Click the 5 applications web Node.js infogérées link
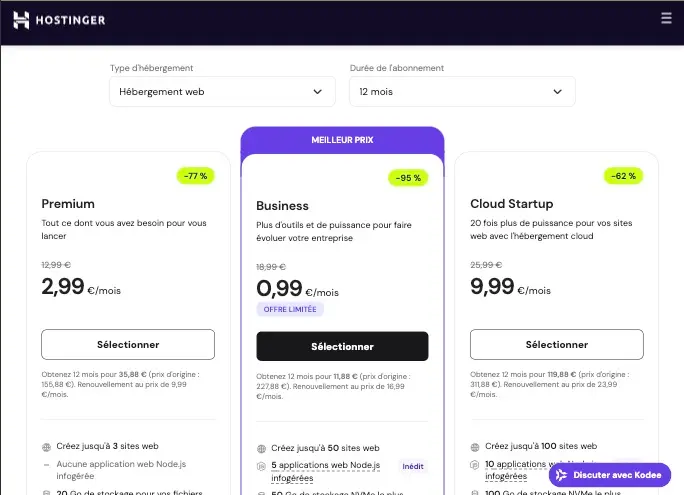The height and width of the screenshot is (495, 684). pyautogui.click(x=325, y=471)
